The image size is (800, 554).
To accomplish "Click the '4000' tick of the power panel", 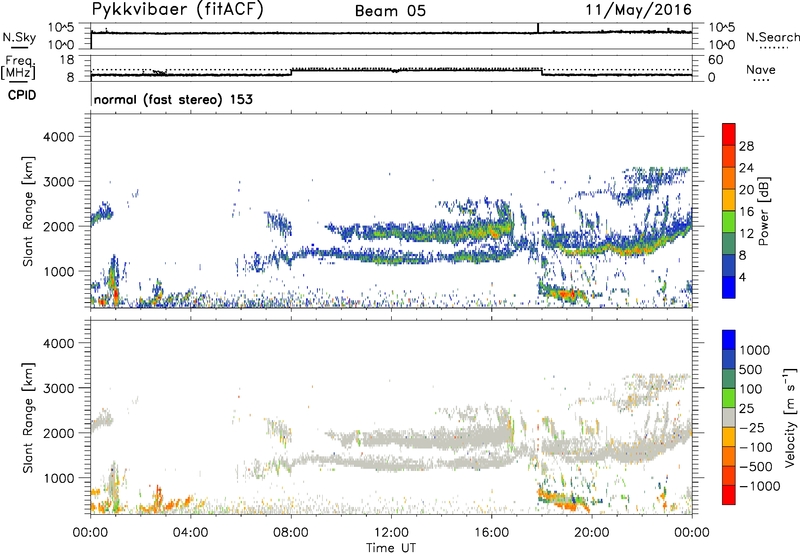I will [x=58, y=137].
